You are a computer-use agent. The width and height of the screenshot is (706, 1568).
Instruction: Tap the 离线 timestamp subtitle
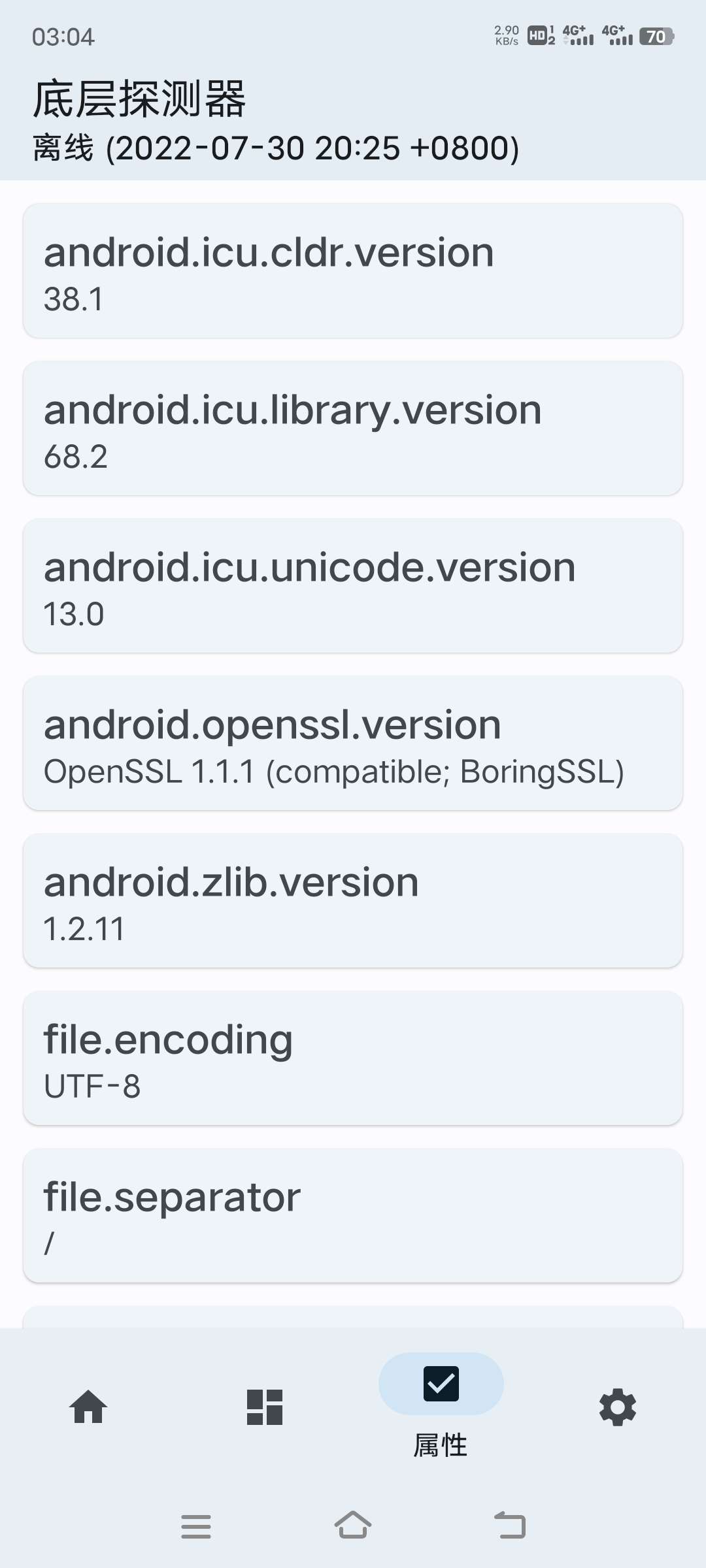276,148
